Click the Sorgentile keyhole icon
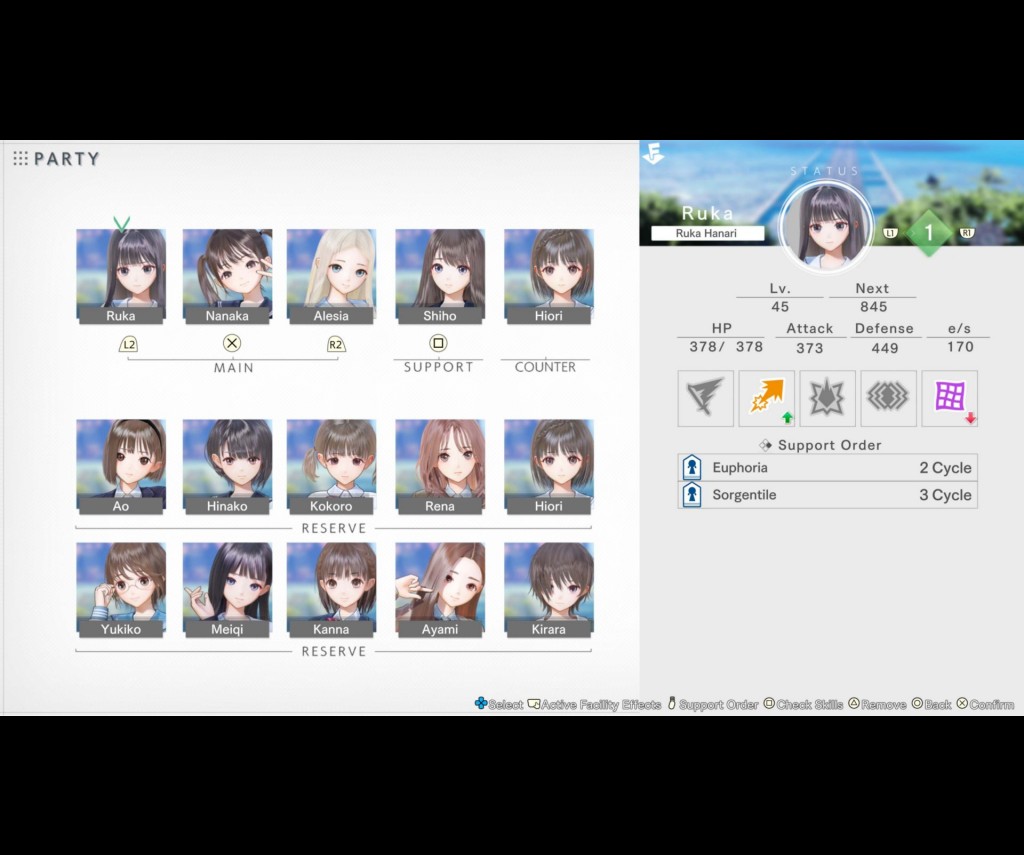The width and height of the screenshot is (1024, 855). [x=692, y=495]
